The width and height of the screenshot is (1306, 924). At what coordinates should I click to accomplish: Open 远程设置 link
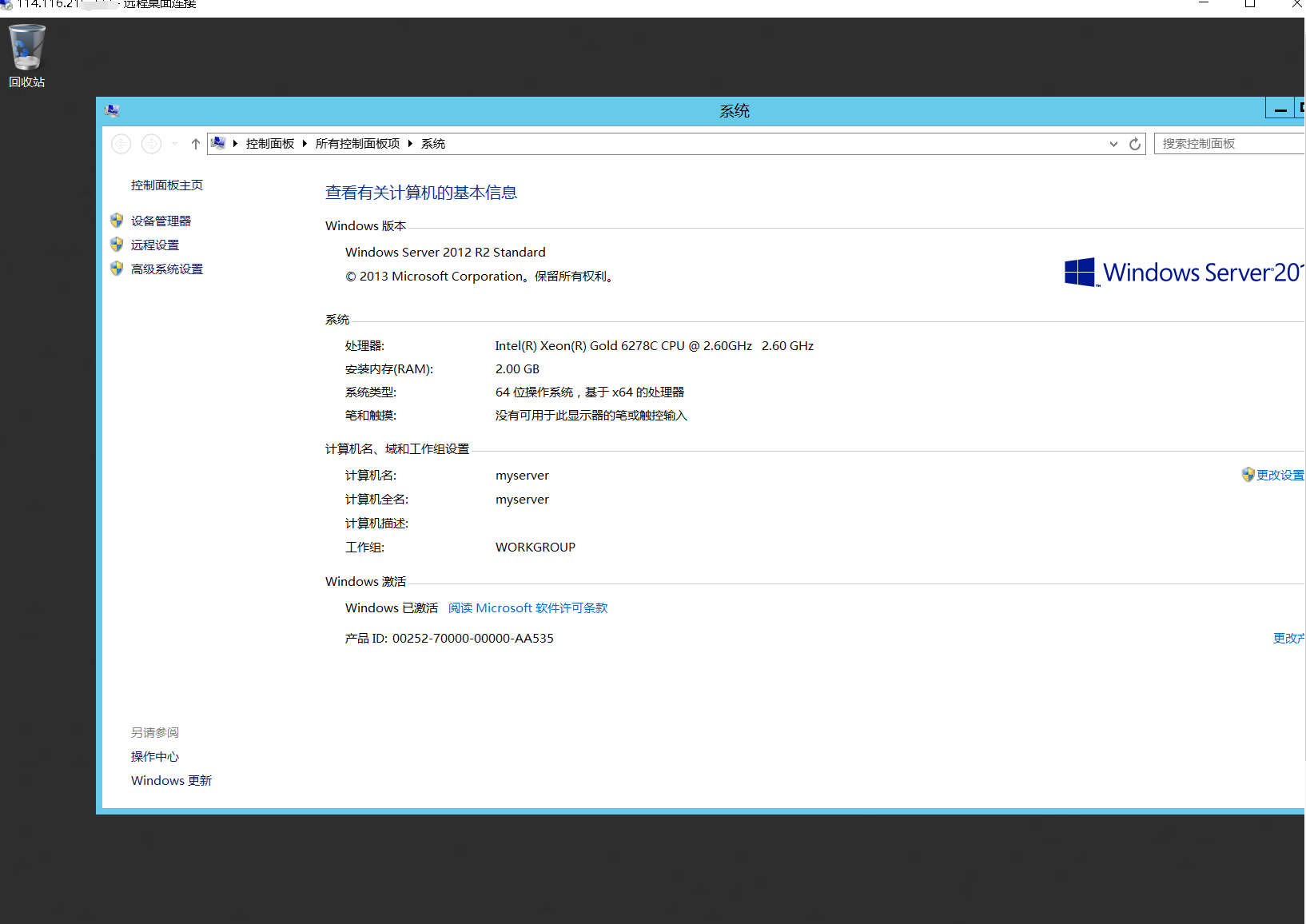point(155,245)
